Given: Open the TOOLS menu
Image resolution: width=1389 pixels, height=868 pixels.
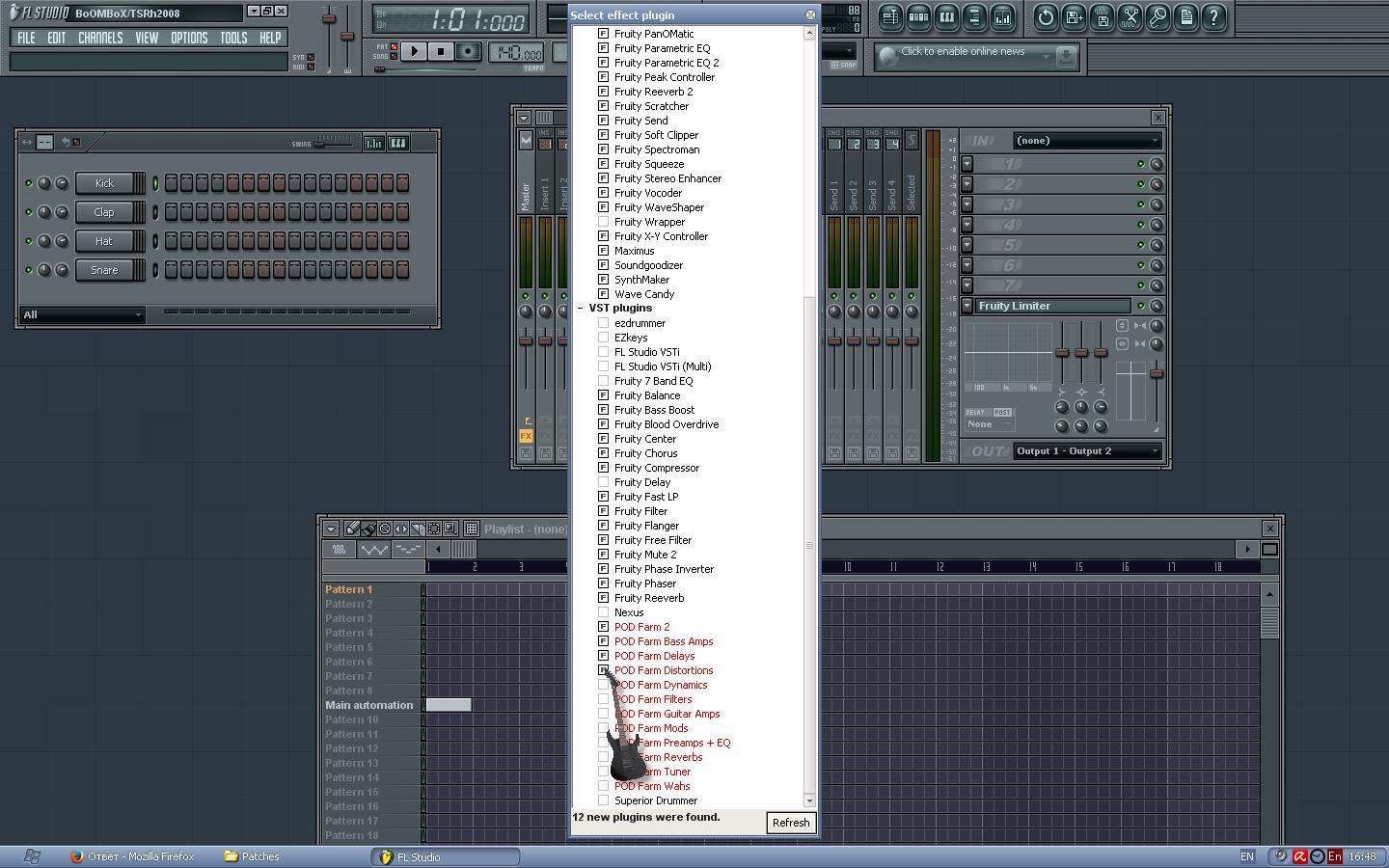Looking at the screenshot, I should tap(233, 38).
